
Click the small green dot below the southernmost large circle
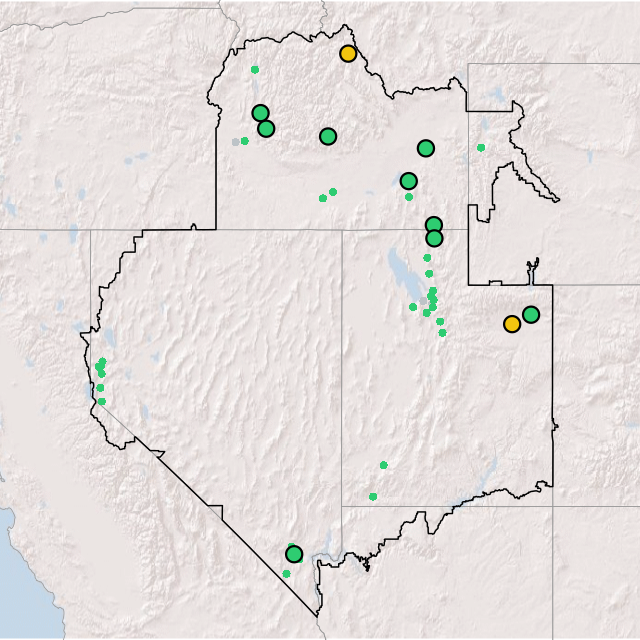click(286, 573)
